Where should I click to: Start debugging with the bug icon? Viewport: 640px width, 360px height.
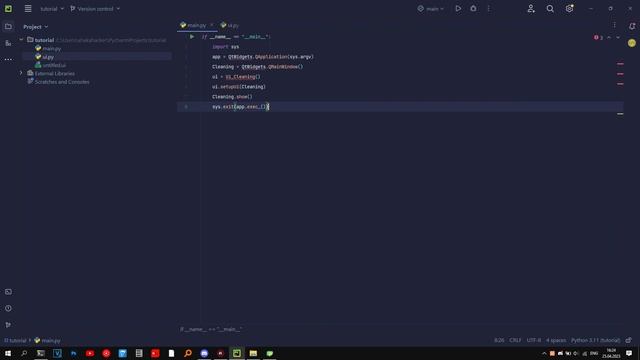pos(473,9)
